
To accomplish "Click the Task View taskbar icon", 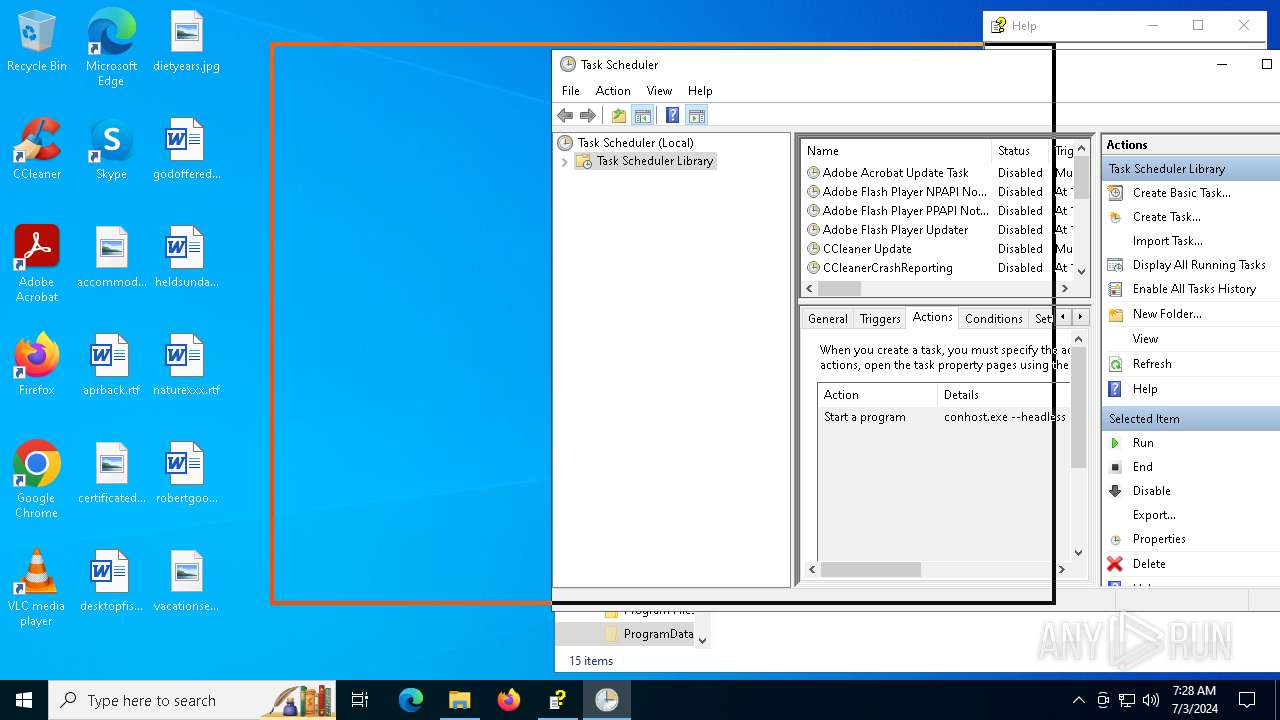I will [x=360, y=700].
